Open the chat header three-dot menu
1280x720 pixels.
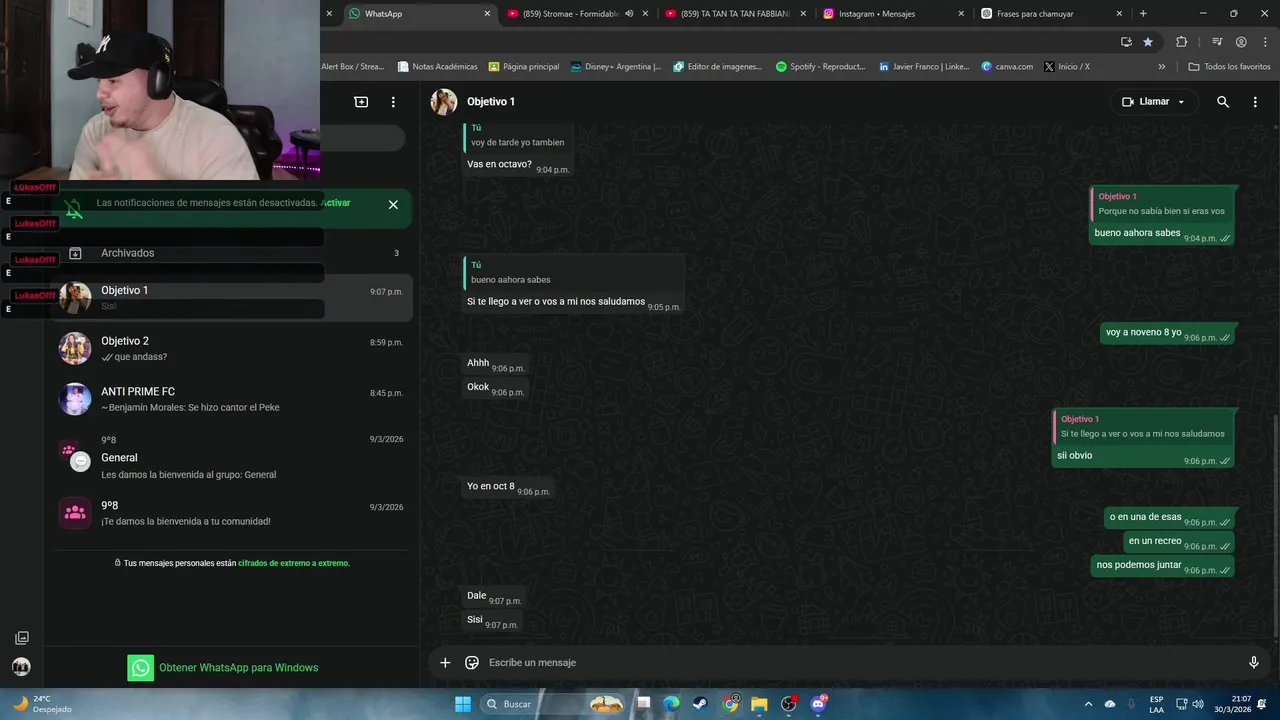click(x=1255, y=102)
